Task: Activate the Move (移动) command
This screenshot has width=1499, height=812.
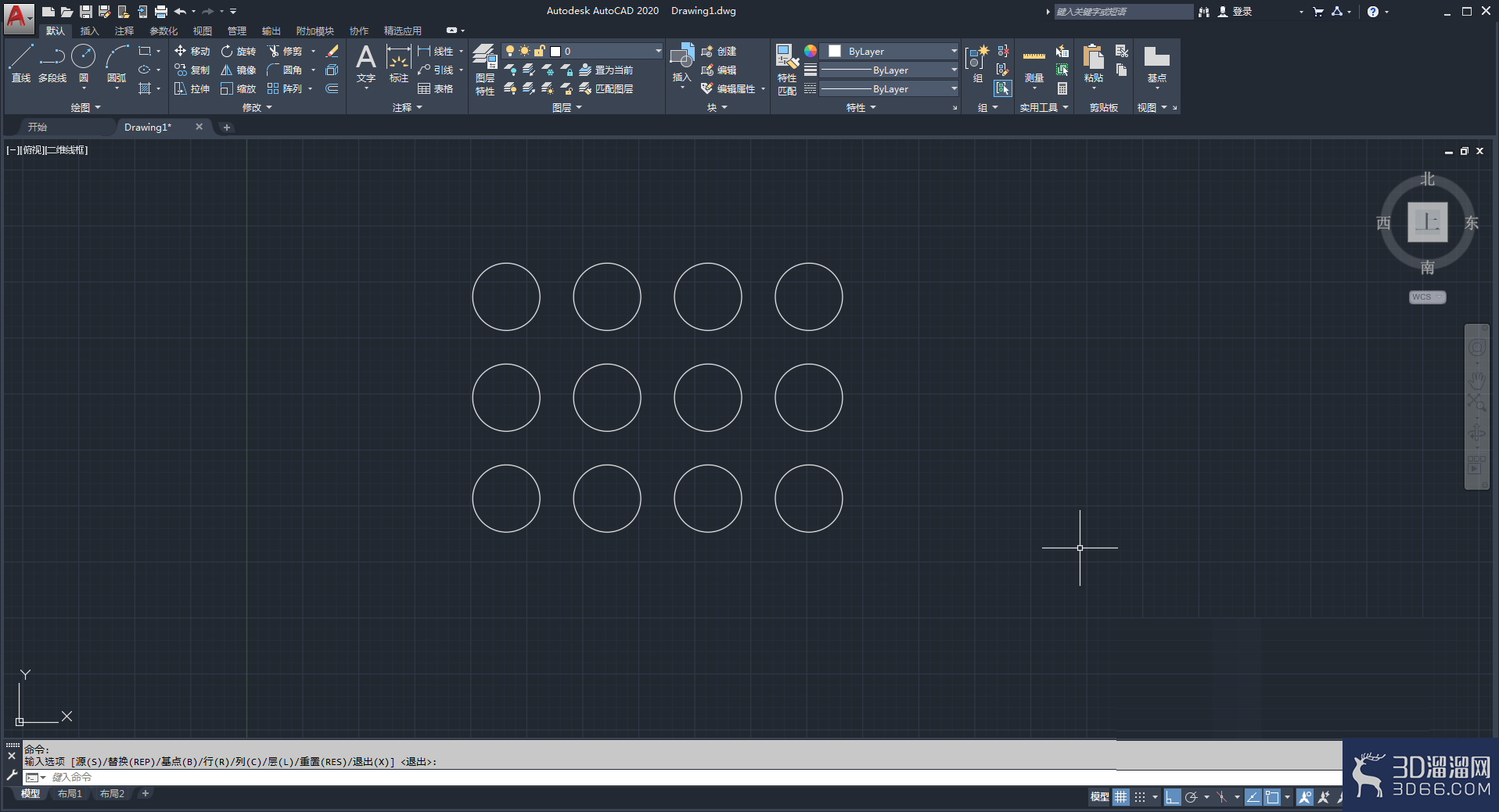Action: pyautogui.click(x=192, y=51)
